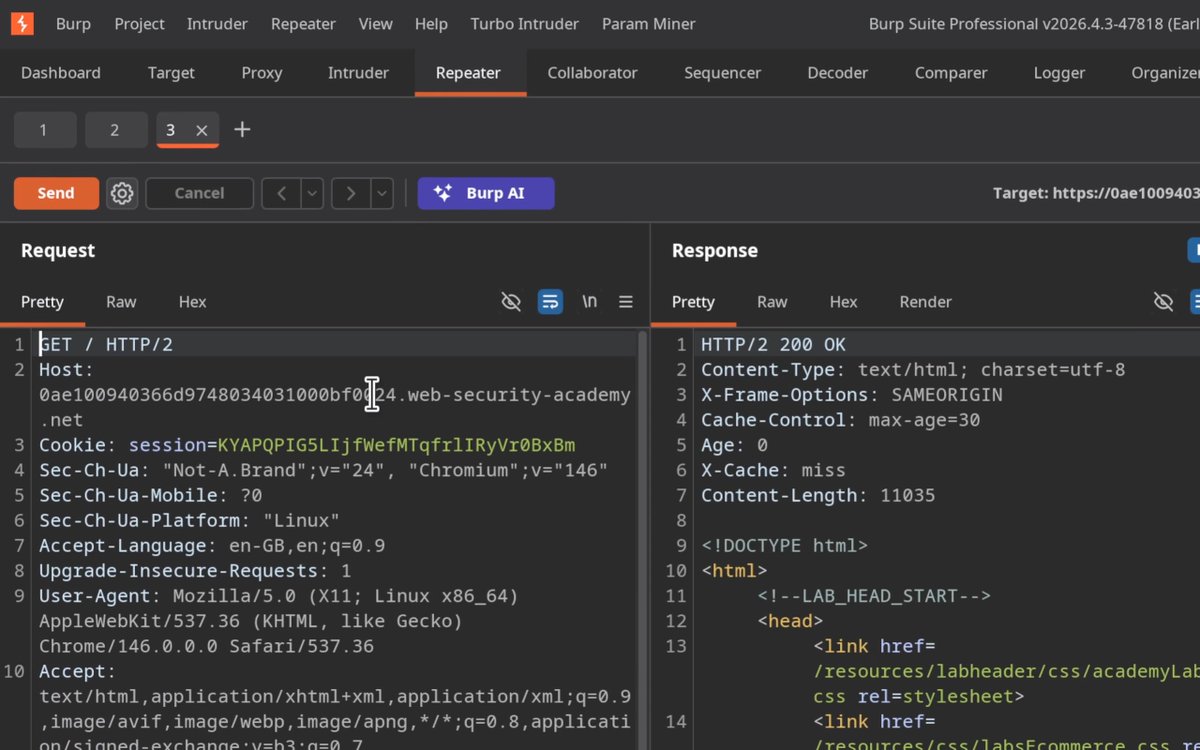
Task: Switch to the Dashboard tab
Action: (61, 73)
